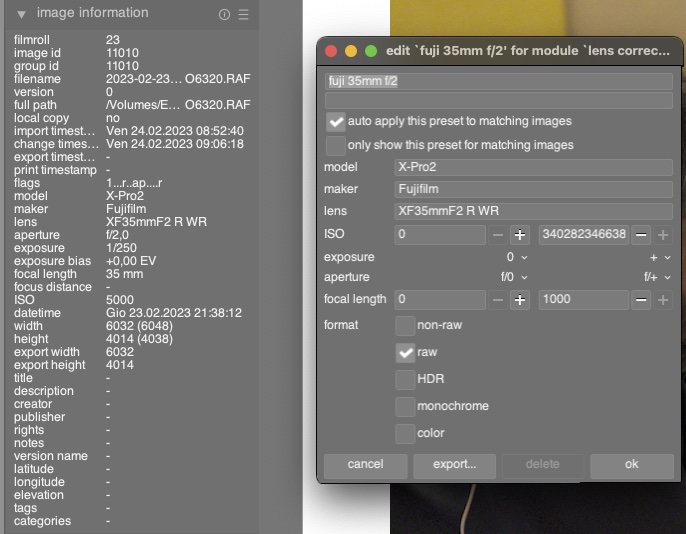Confirm the preset with ok button

631,465
